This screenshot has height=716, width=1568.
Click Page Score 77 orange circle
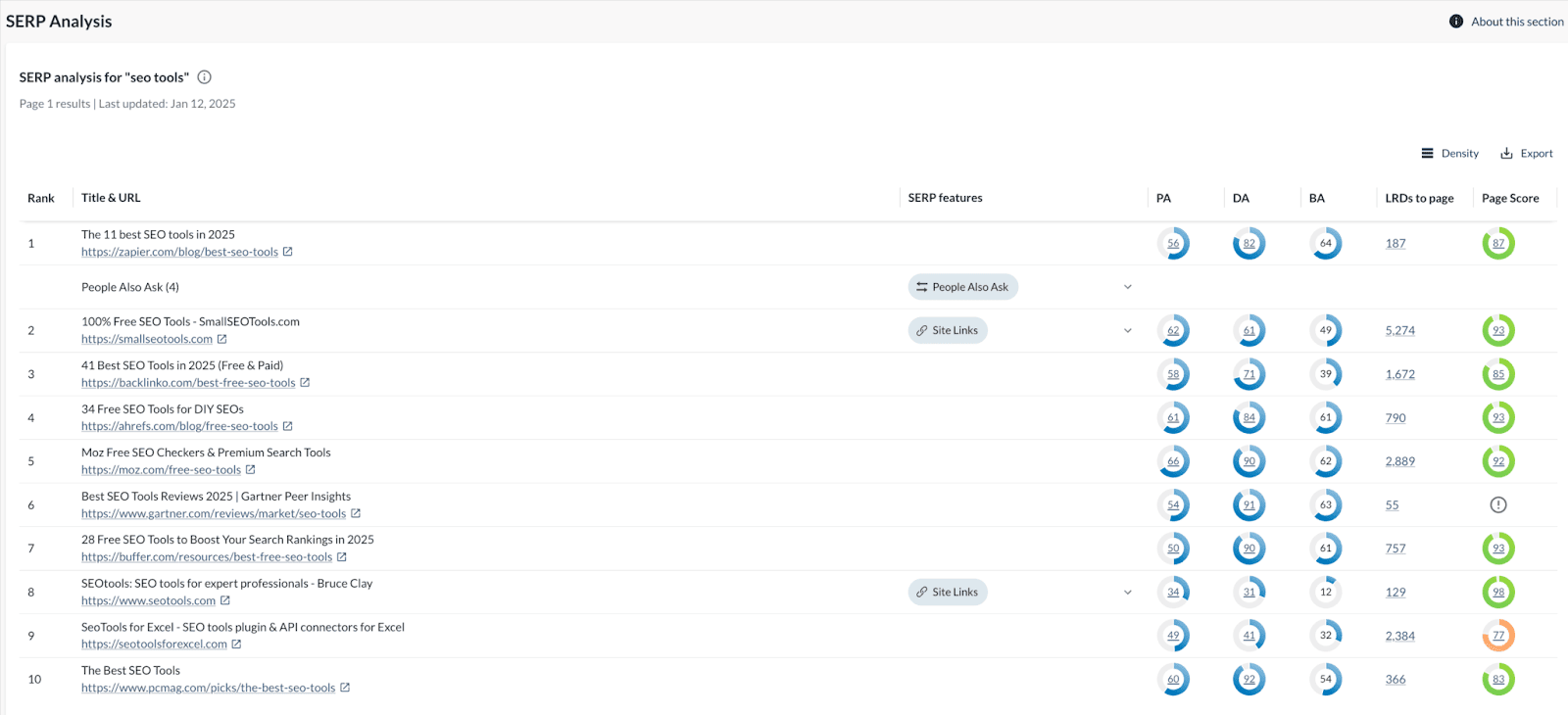coord(1498,636)
